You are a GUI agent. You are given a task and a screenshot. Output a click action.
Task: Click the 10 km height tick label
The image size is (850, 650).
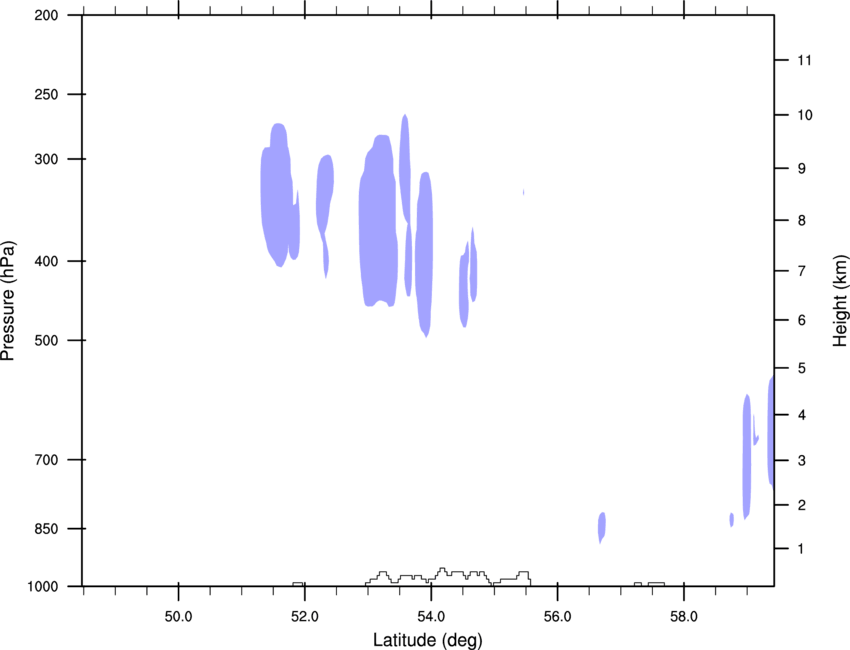click(805, 115)
